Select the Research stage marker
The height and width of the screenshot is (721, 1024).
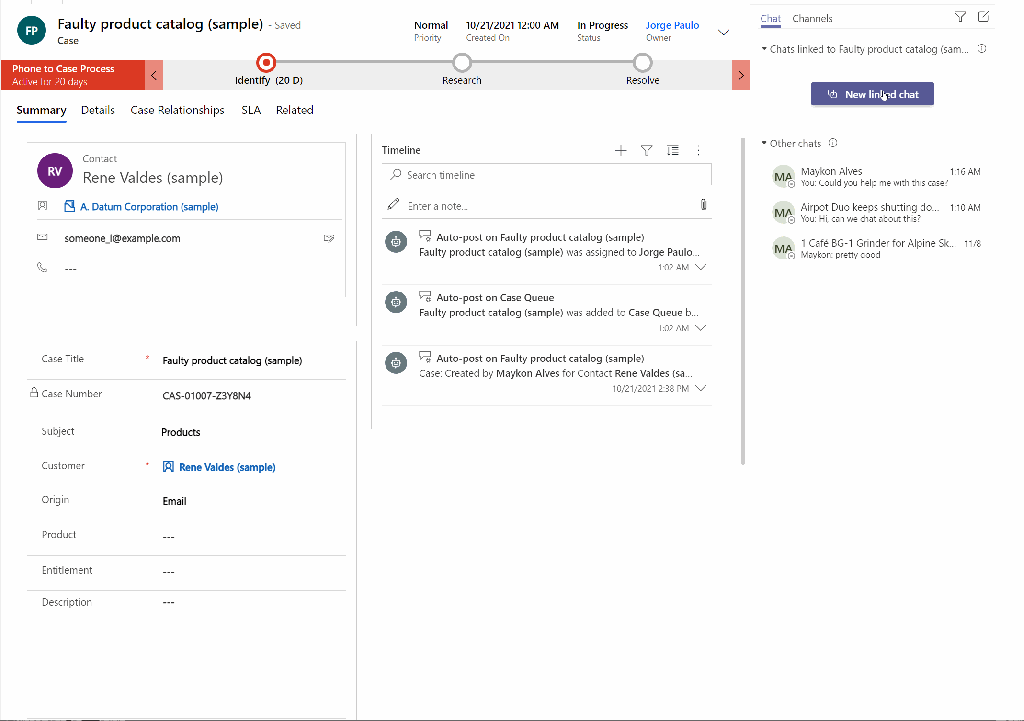(461, 61)
